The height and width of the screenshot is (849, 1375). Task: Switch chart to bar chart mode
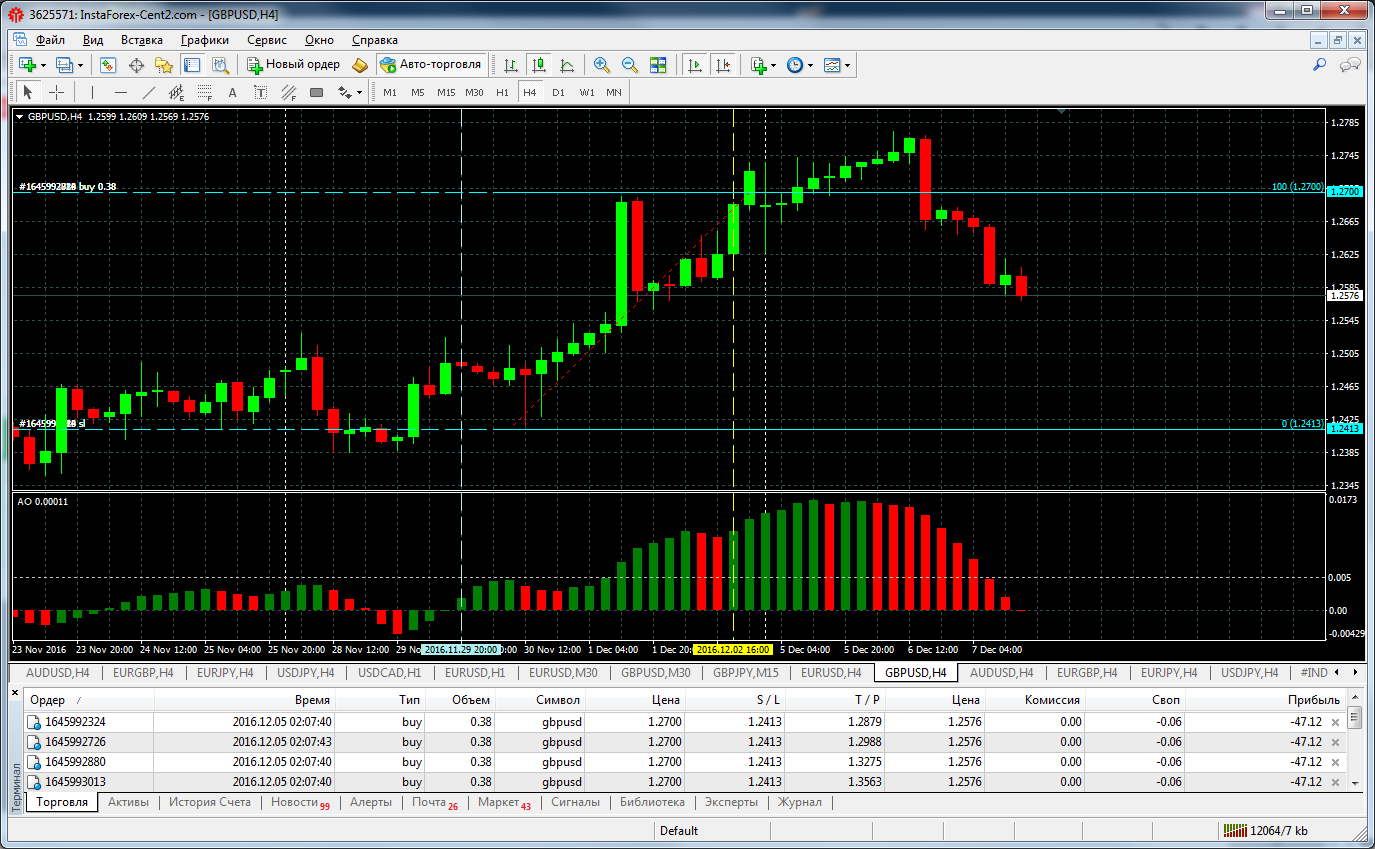tap(511, 64)
